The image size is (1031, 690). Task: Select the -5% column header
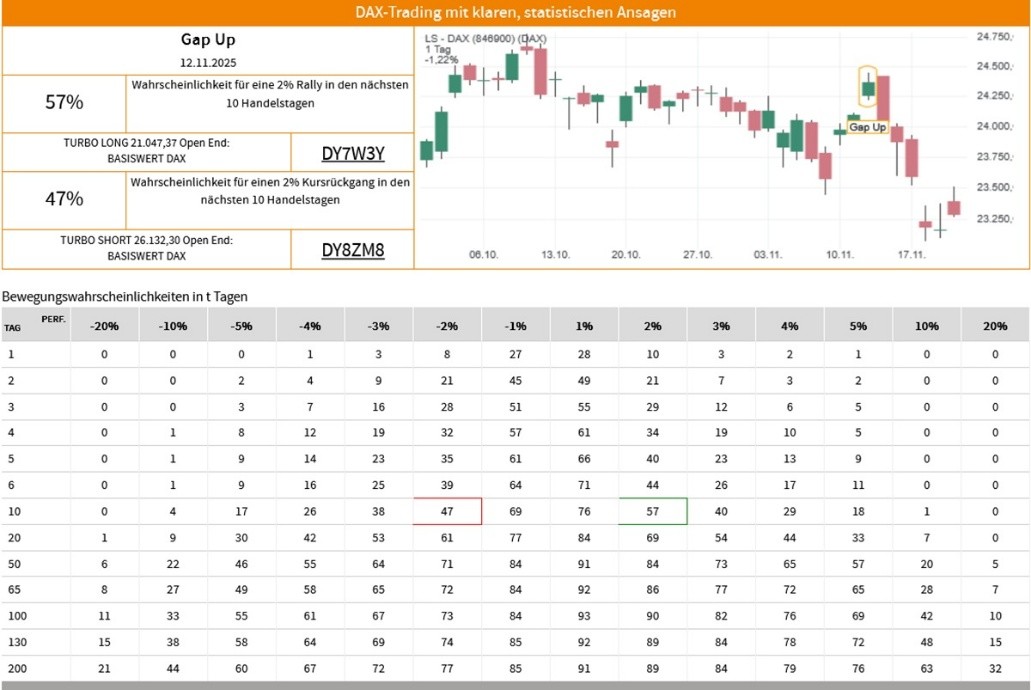click(x=242, y=326)
